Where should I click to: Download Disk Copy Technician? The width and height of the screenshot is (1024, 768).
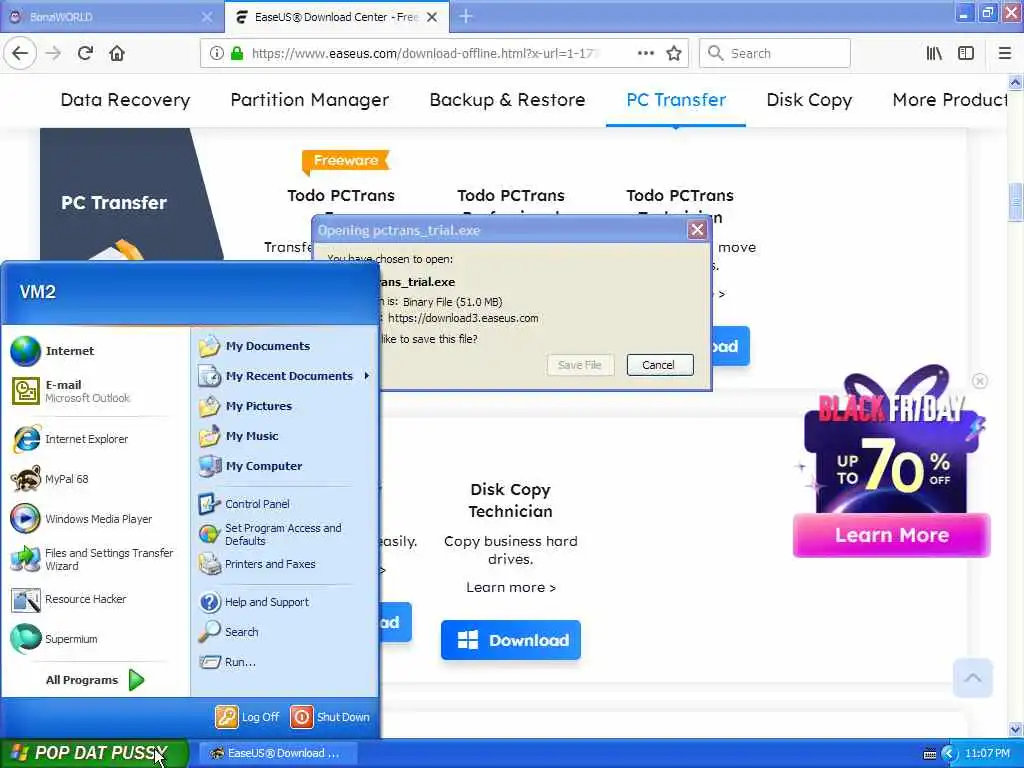[511, 640]
